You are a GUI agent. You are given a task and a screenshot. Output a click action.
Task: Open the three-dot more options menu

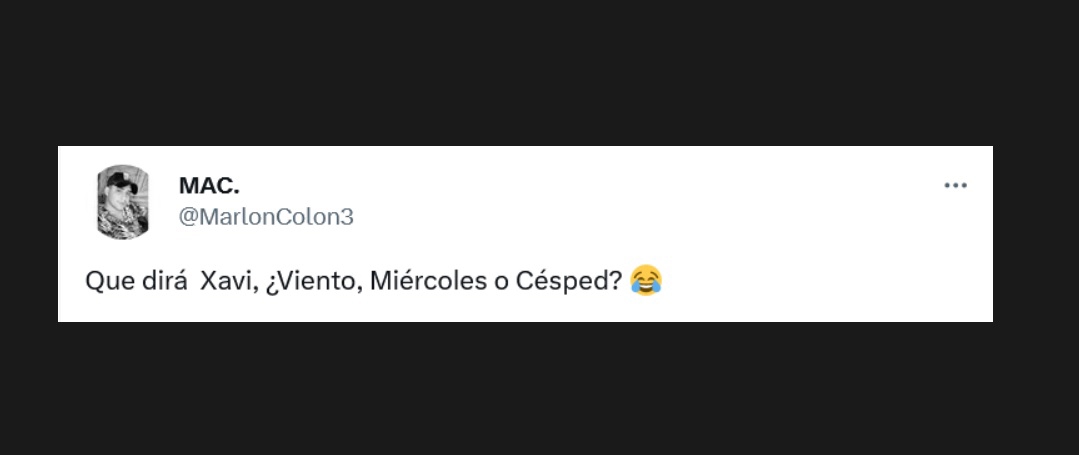point(955,186)
